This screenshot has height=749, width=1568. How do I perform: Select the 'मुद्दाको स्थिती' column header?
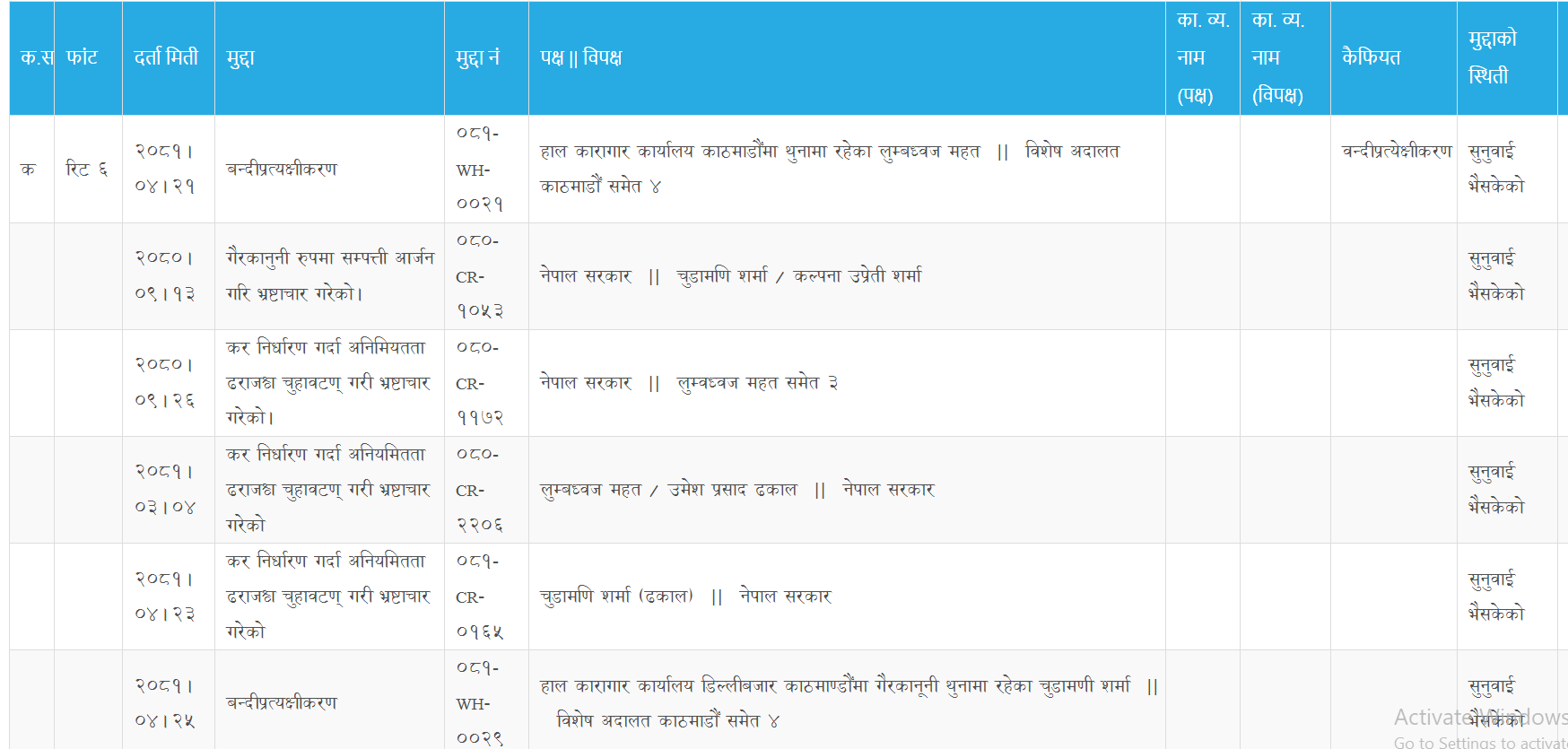[1492, 57]
